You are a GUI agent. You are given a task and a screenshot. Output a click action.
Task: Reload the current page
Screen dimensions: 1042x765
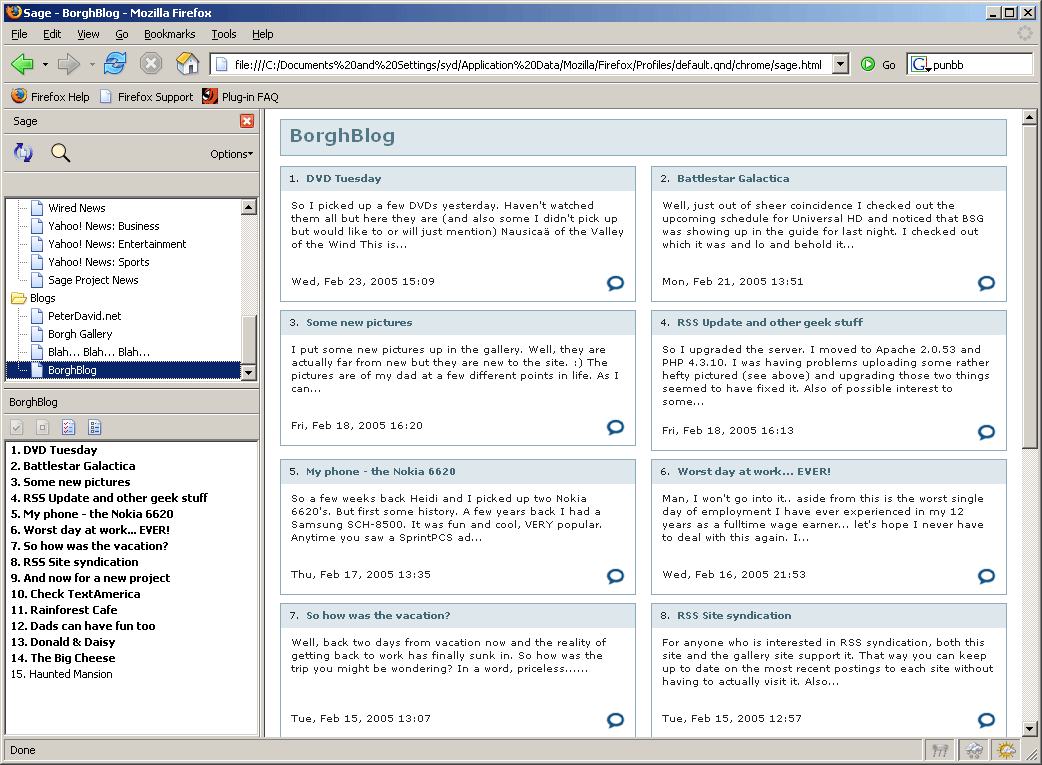(115, 64)
